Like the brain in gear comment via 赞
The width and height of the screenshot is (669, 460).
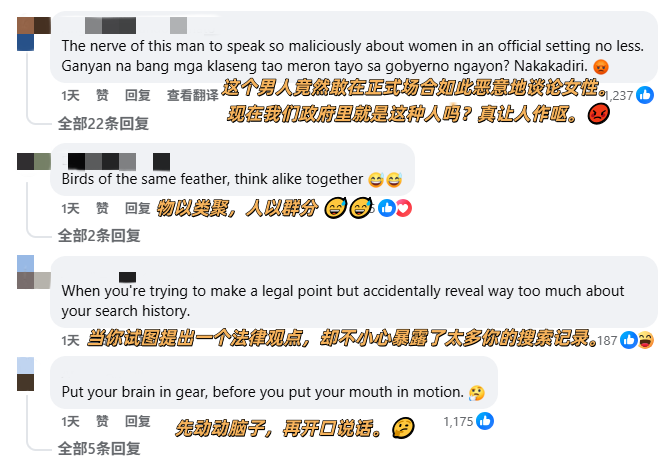pos(102,421)
